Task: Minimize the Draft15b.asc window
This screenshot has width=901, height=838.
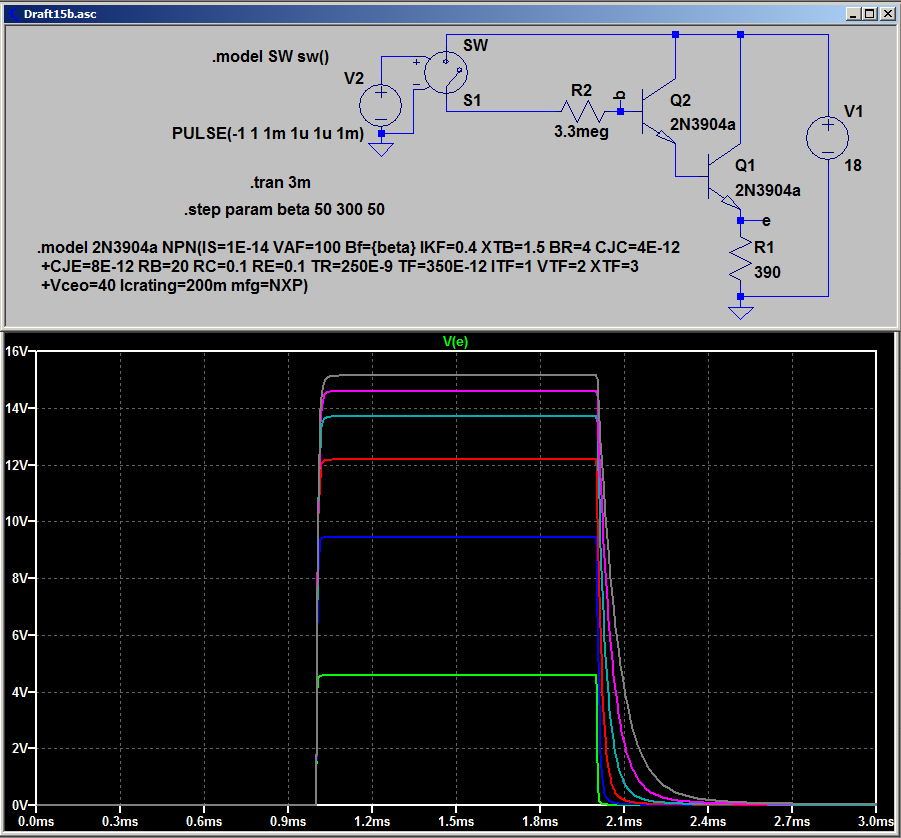Action: coord(854,14)
